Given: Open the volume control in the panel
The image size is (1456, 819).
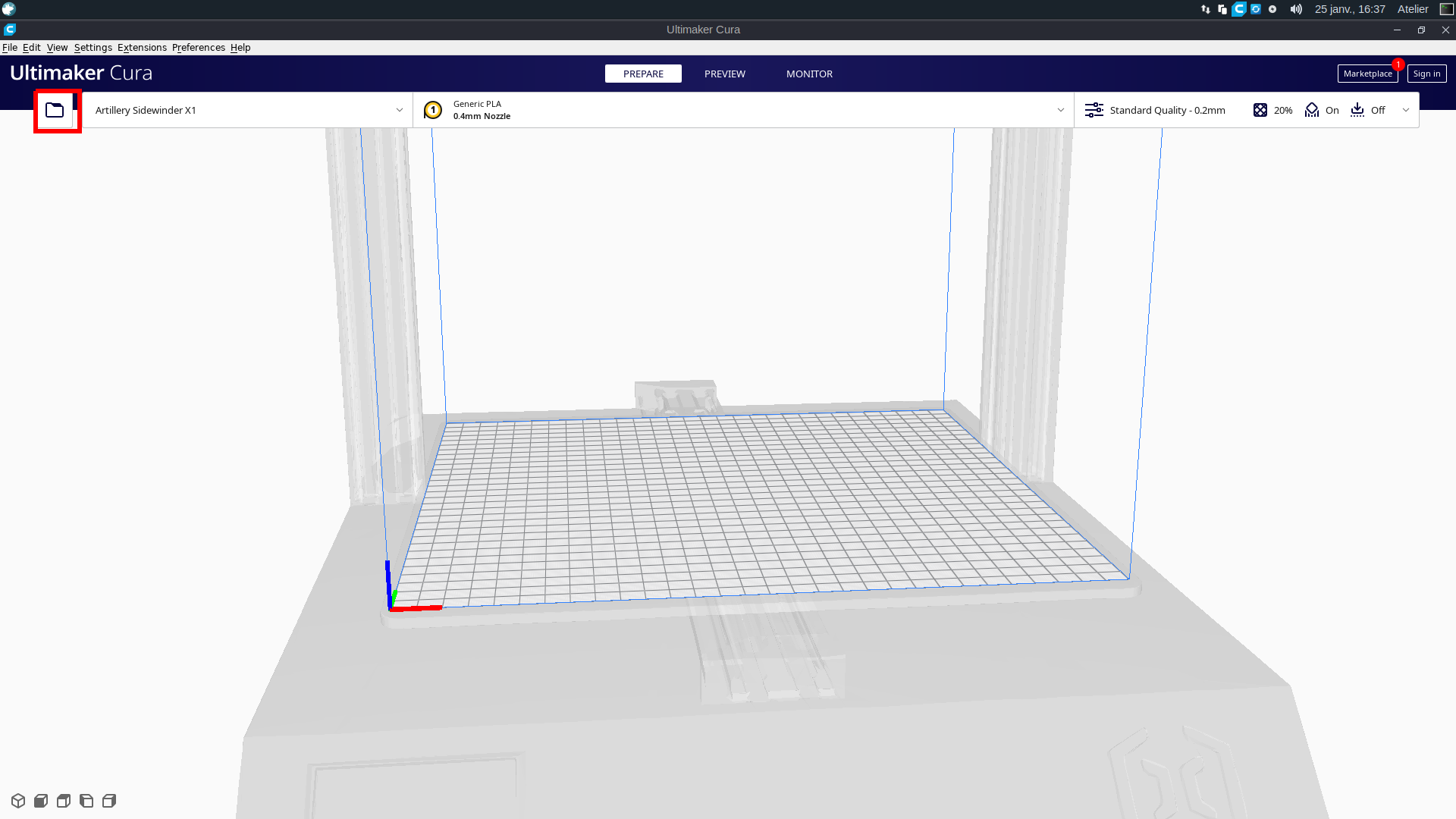Looking at the screenshot, I should [x=1296, y=9].
